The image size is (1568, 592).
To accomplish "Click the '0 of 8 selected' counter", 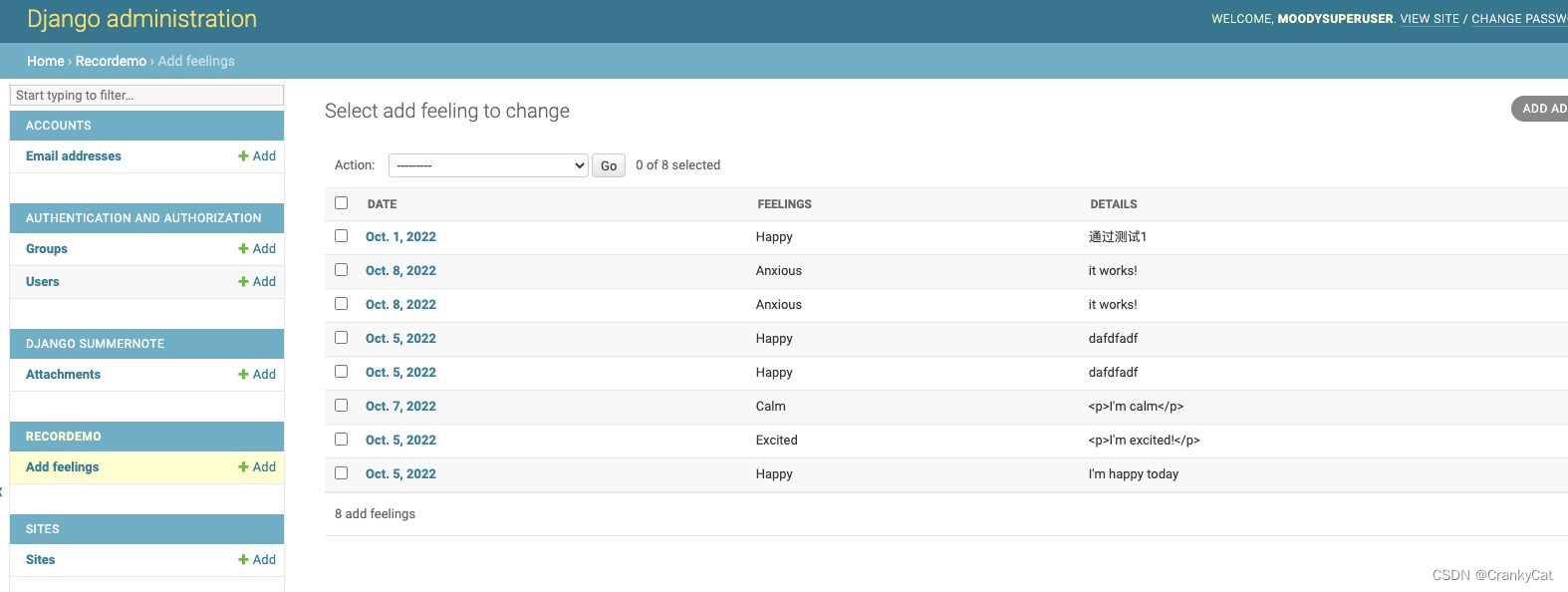I will tap(678, 165).
